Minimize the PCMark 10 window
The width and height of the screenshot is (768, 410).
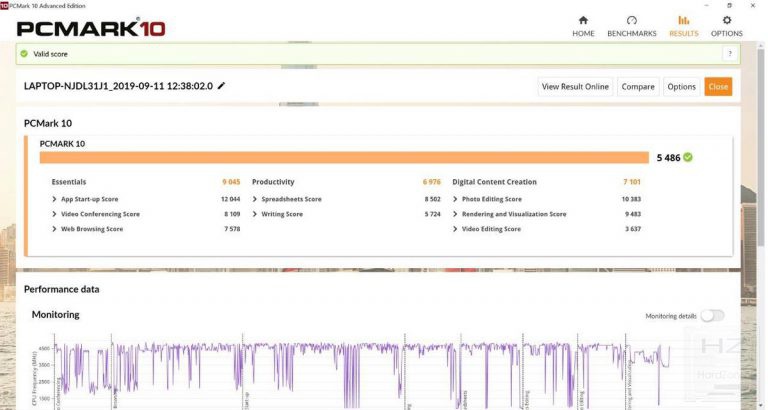pos(706,5)
